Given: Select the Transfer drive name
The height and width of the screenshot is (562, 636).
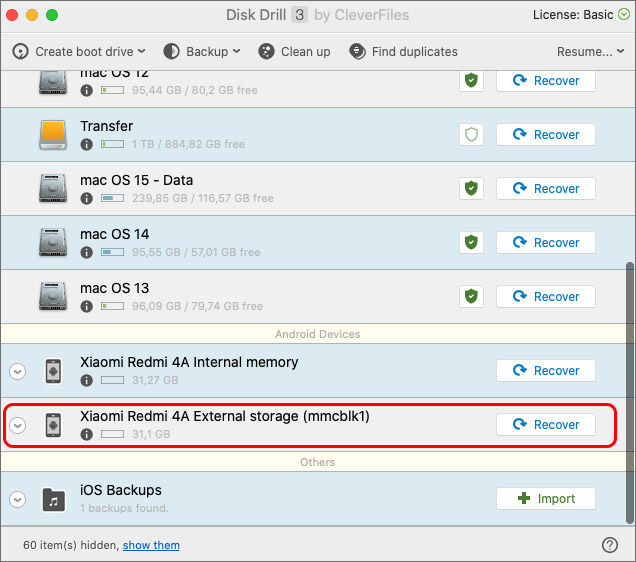Looking at the screenshot, I should pyautogui.click(x=106, y=126).
